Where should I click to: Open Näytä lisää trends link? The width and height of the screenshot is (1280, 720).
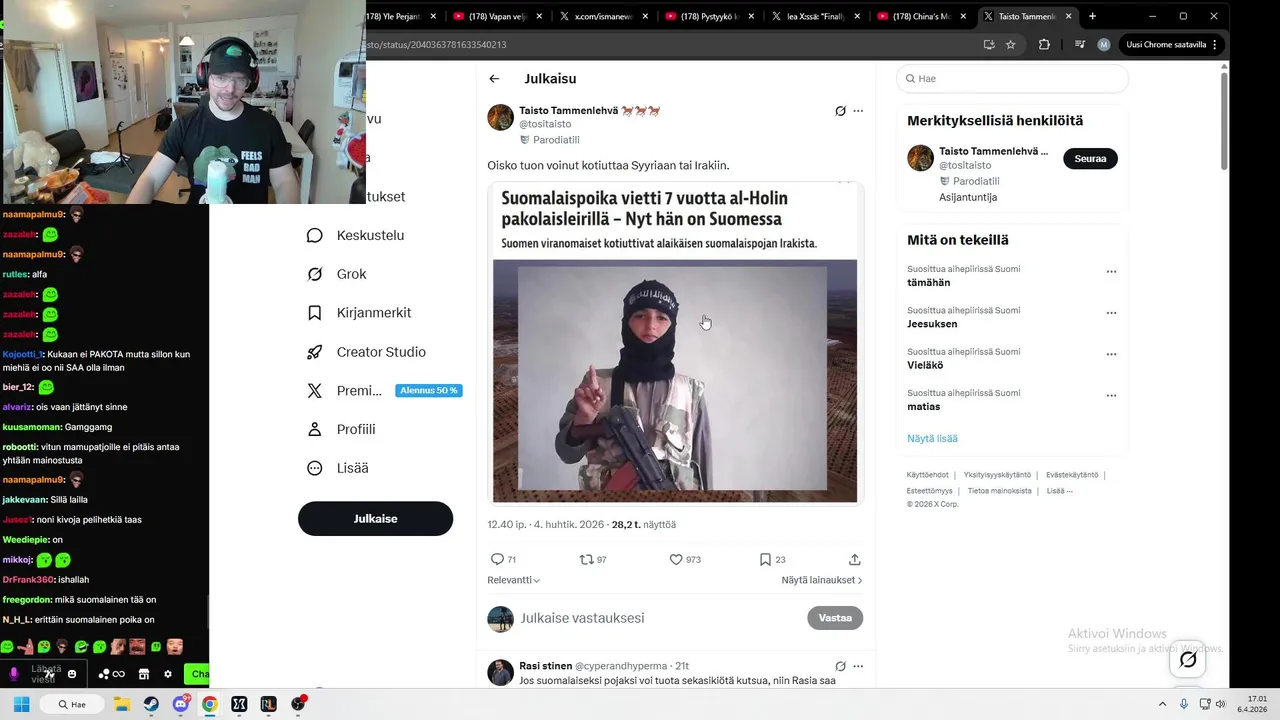point(932,439)
